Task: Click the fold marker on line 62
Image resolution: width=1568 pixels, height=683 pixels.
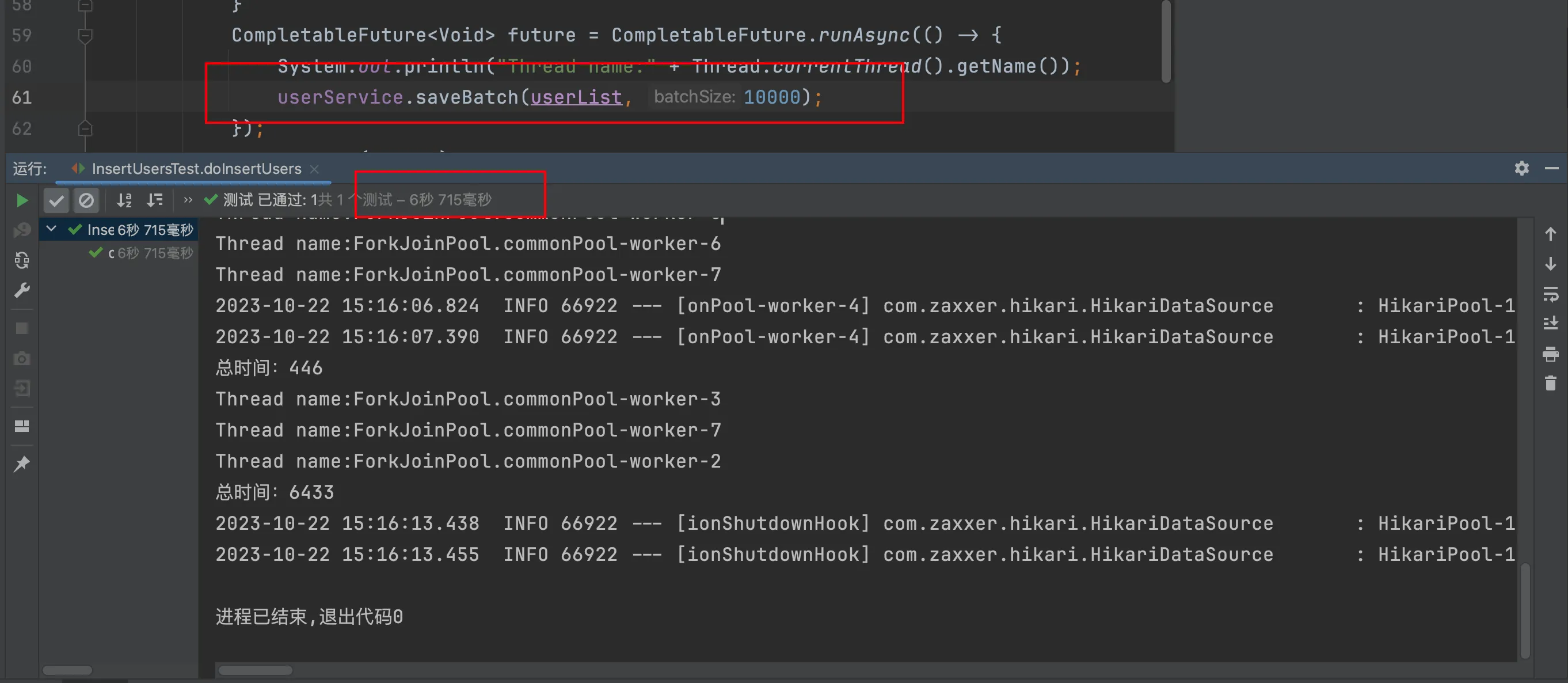Action: point(85,128)
